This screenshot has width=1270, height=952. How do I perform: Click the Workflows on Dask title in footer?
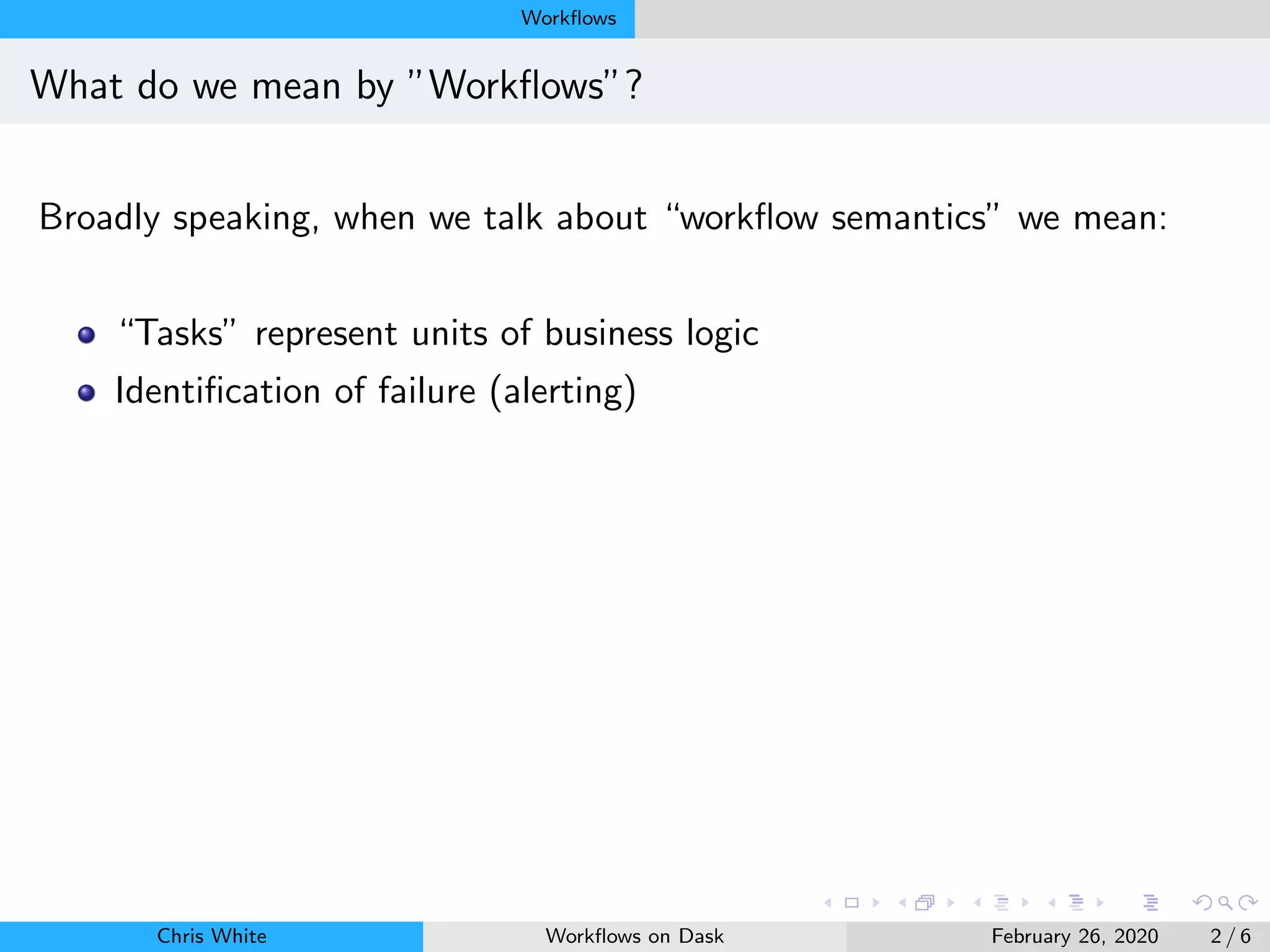coord(634,936)
